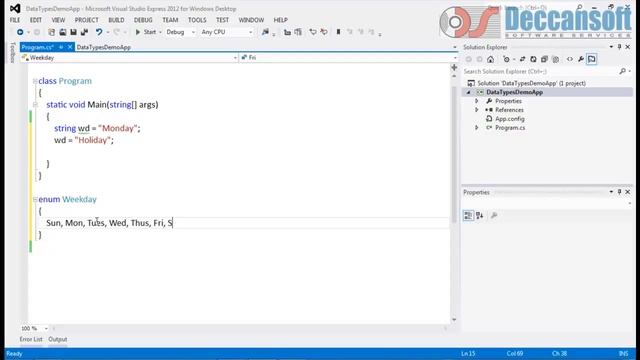Click the Solution Explorer Refresh icon

pos(533,59)
